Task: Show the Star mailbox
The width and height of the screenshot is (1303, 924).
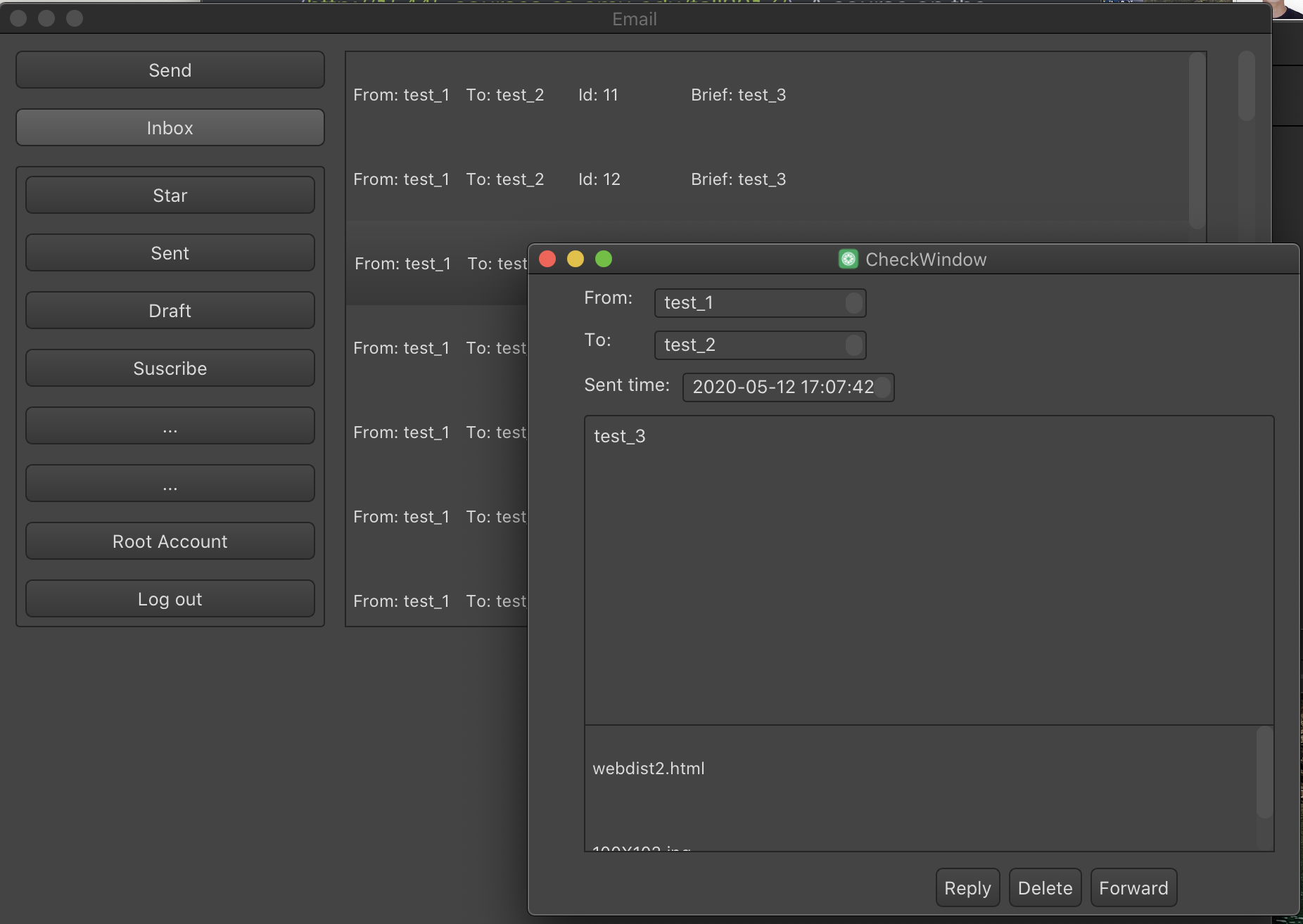Action: tap(170, 195)
